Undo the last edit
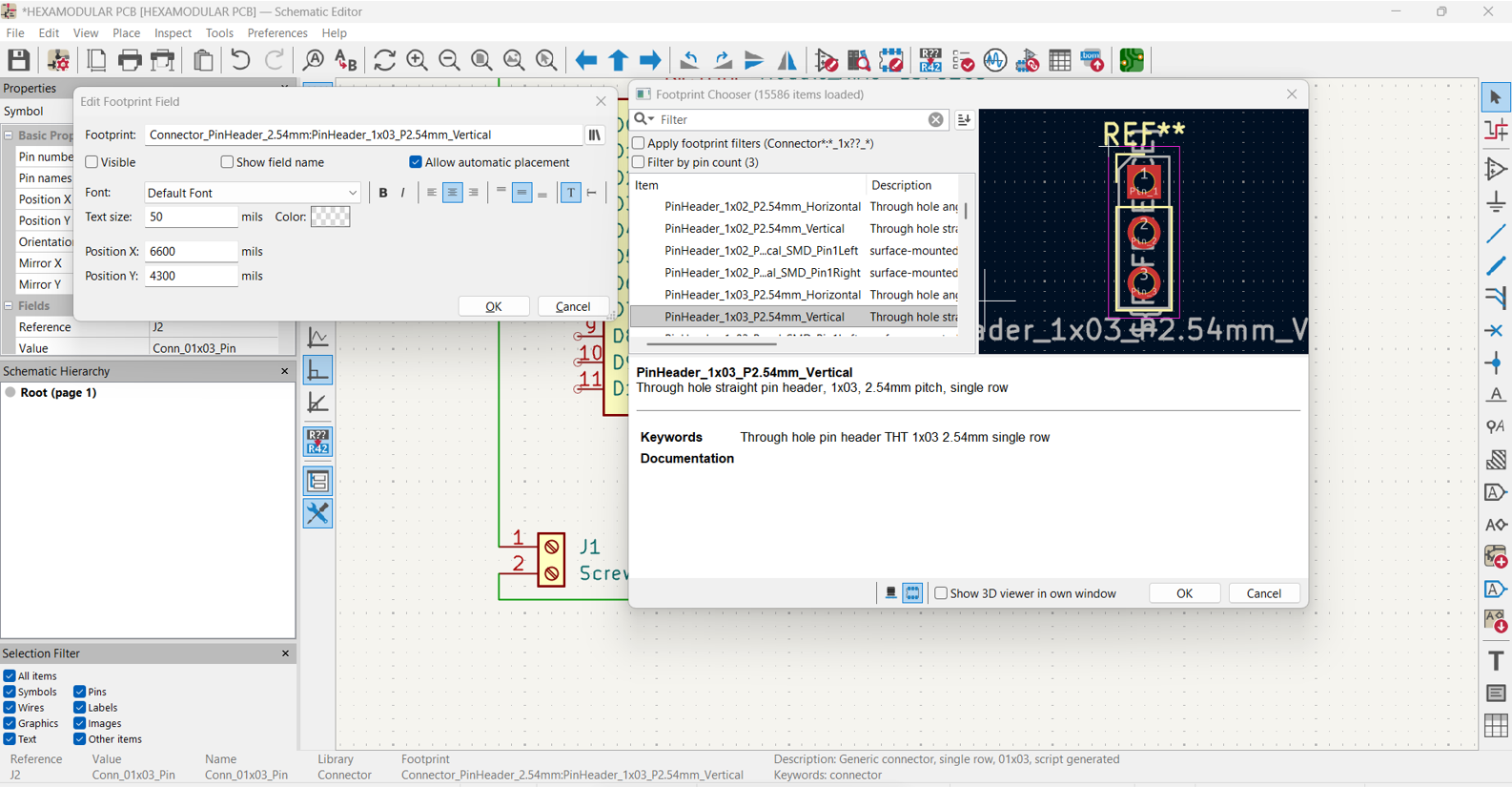This screenshot has height=787, width=1512. click(240, 60)
